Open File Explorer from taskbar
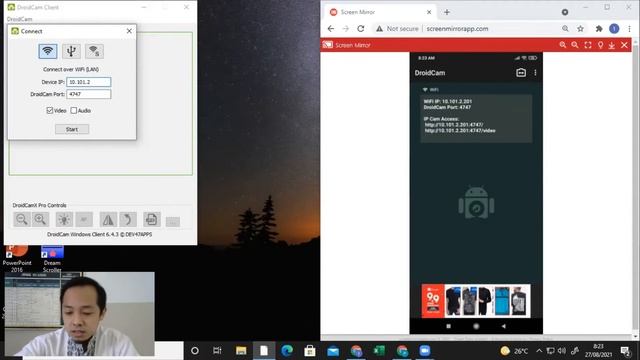This screenshot has height=360, width=640. pyautogui.click(x=241, y=351)
